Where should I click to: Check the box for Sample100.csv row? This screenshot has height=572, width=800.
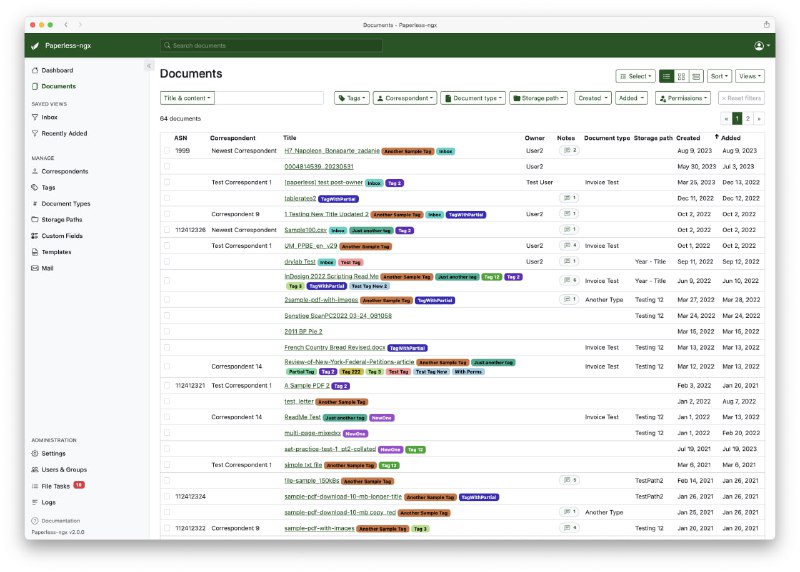167,230
